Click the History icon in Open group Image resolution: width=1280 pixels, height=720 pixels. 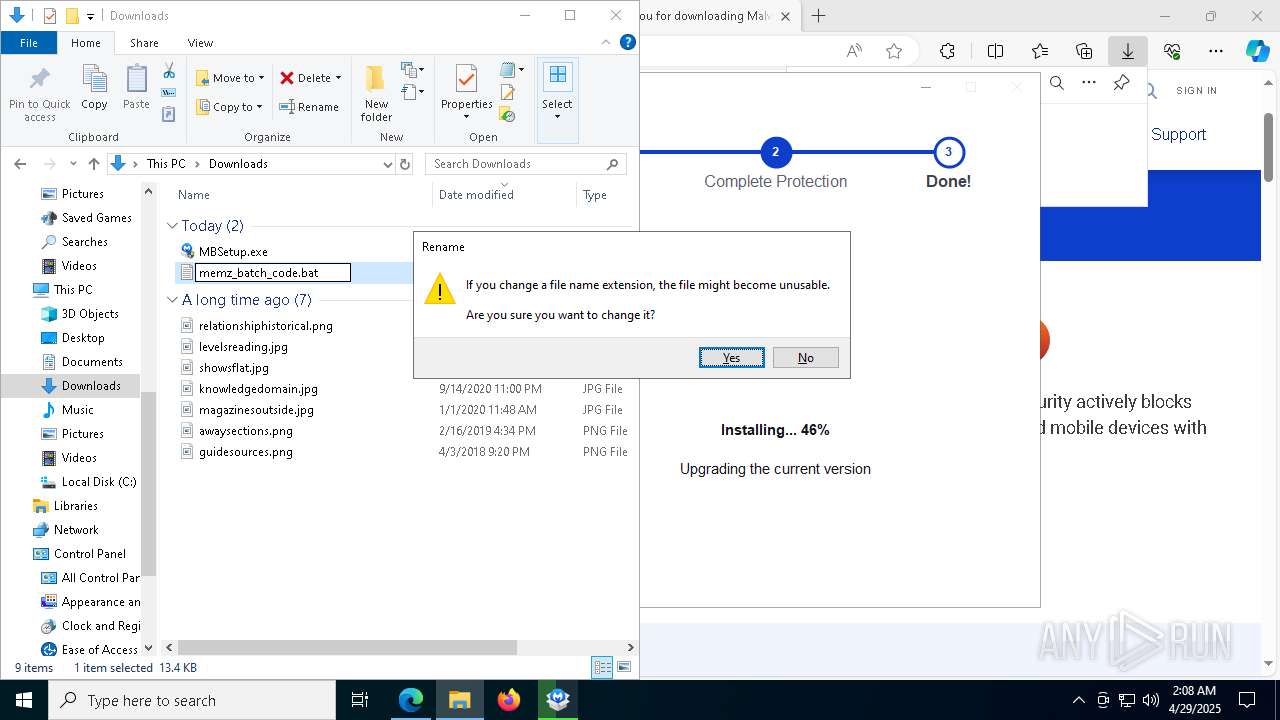coord(507,114)
